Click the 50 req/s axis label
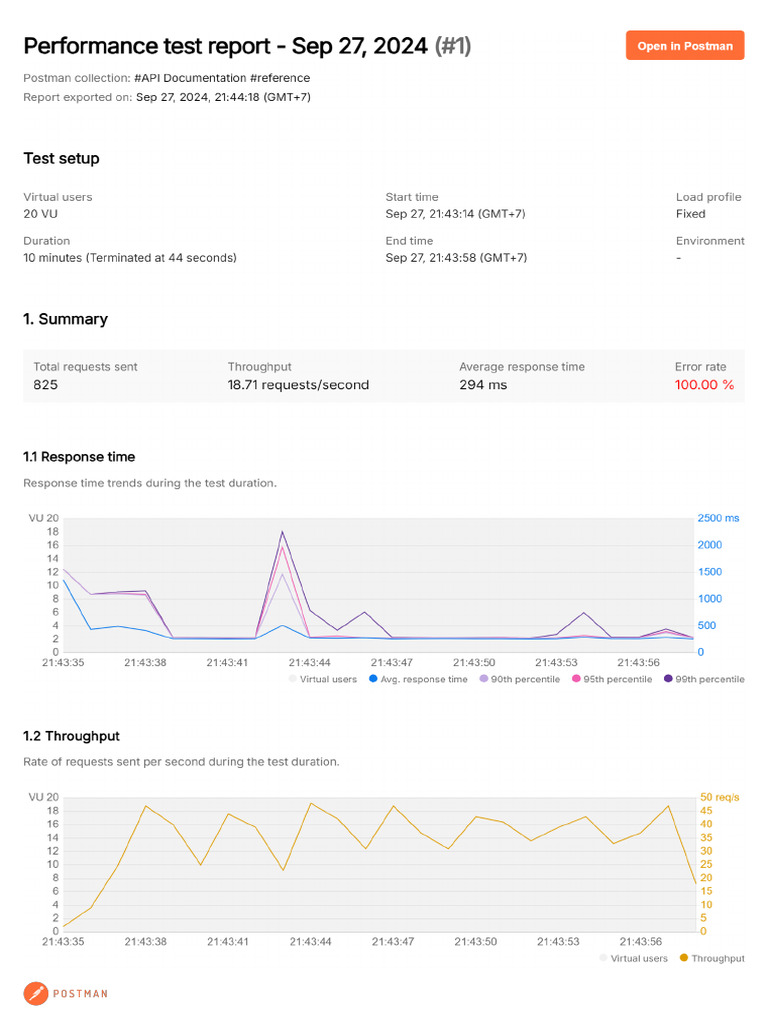Image resolution: width=768 pixels, height=1024 pixels. point(719,797)
